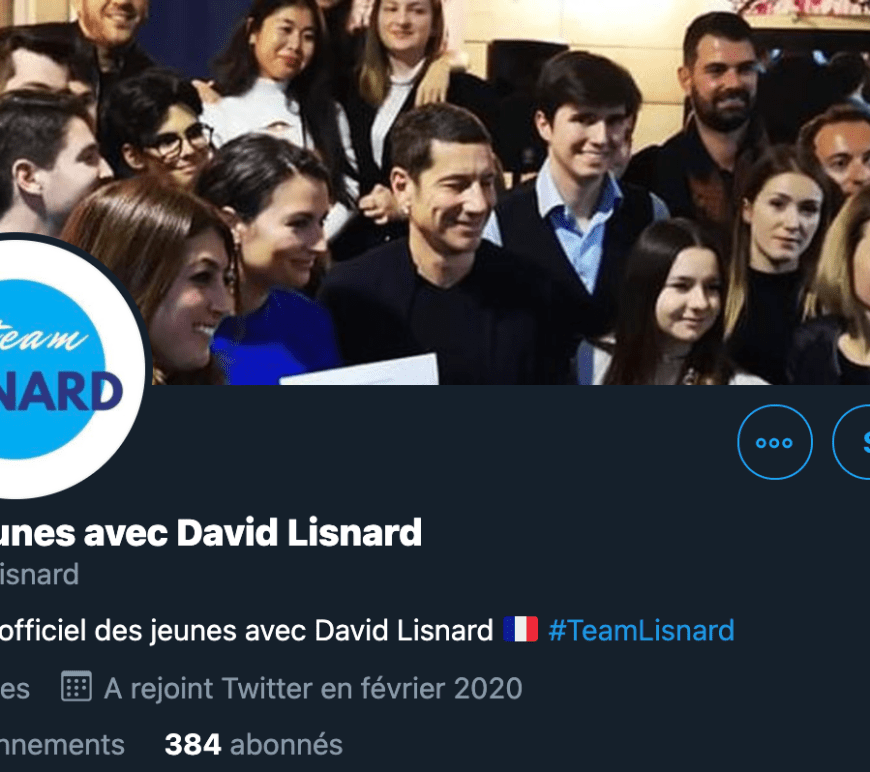Open the three-dot more options menu
870x772 pixels.
pos(775,442)
